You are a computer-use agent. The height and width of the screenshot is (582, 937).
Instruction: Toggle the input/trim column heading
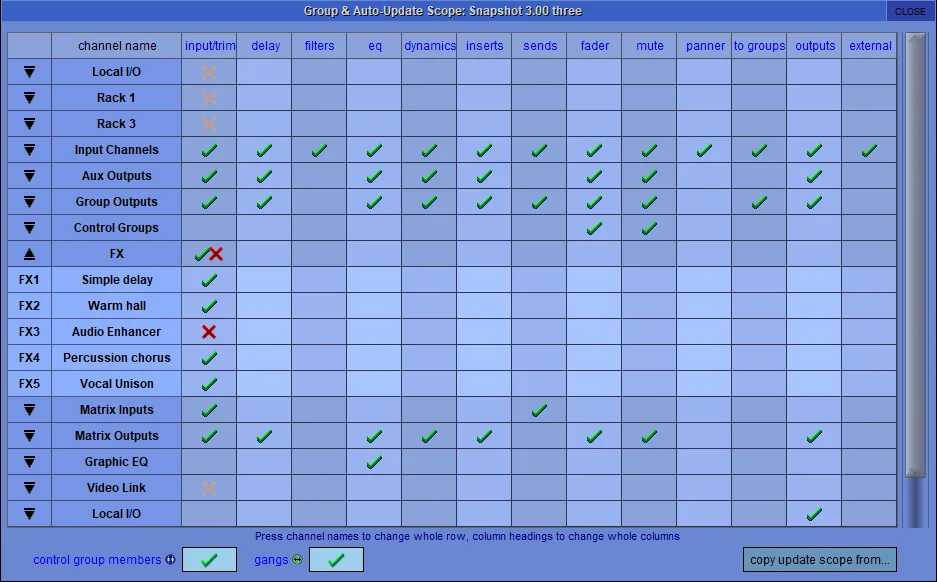tap(210, 45)
